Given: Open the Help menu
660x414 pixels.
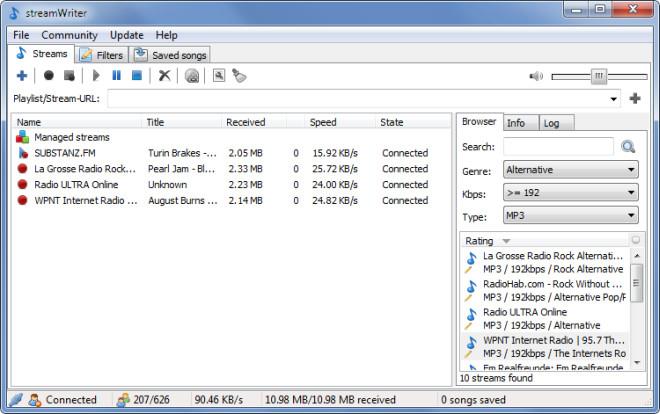Looking at the screenshot, I should point(167,35).
